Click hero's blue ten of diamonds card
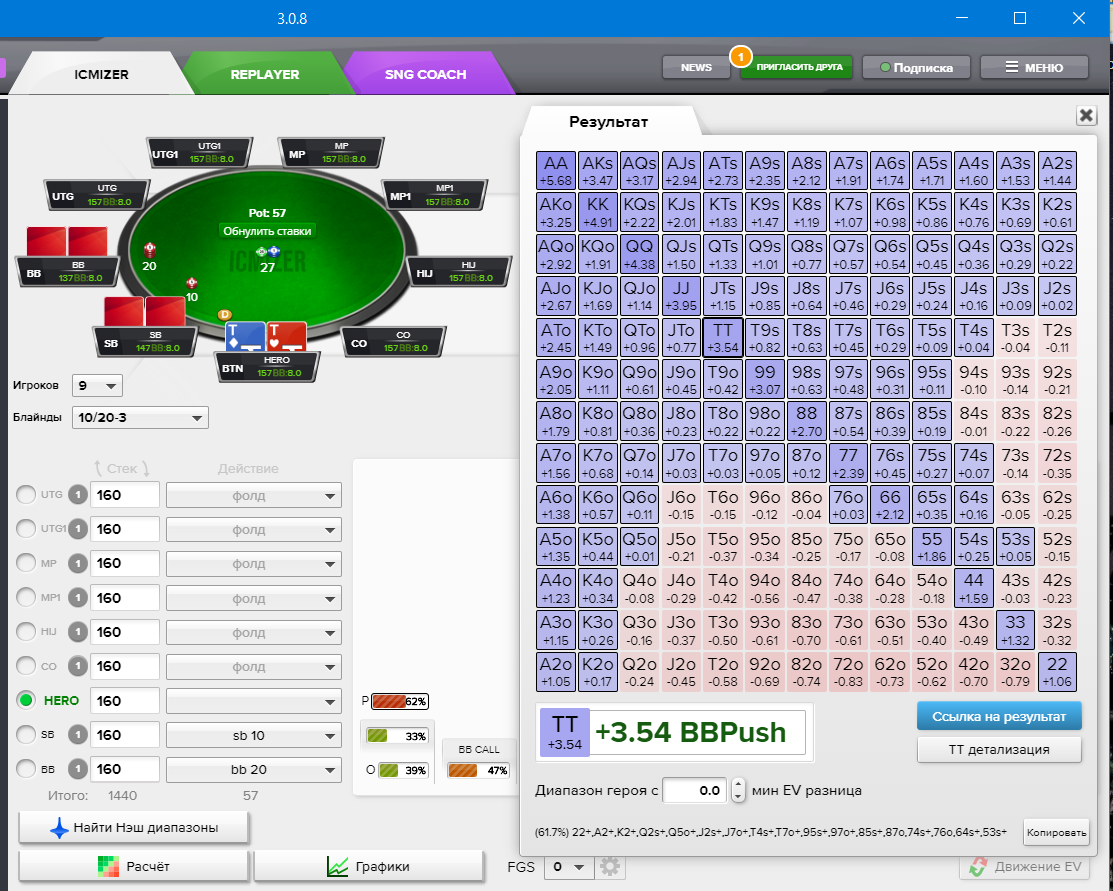The image size is (1113, 891). tap(245, 337)
